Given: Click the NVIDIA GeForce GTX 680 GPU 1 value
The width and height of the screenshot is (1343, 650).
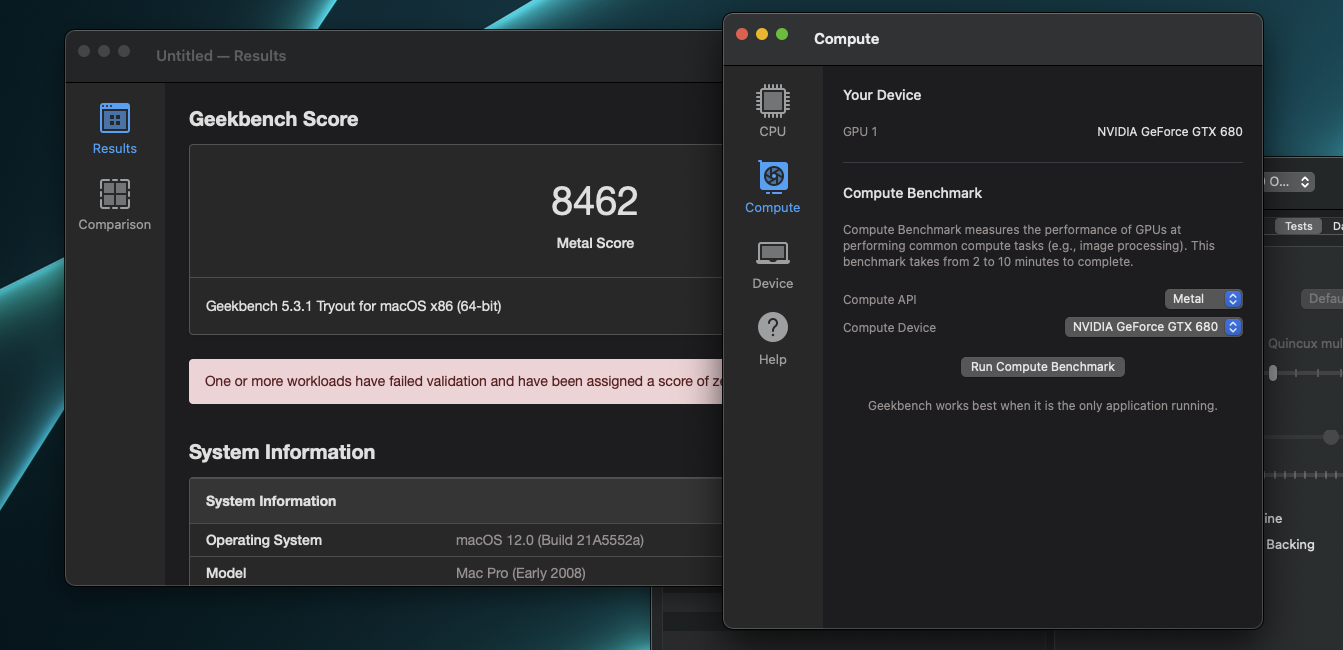Looking at the screenshot, I should point(1169,132).
